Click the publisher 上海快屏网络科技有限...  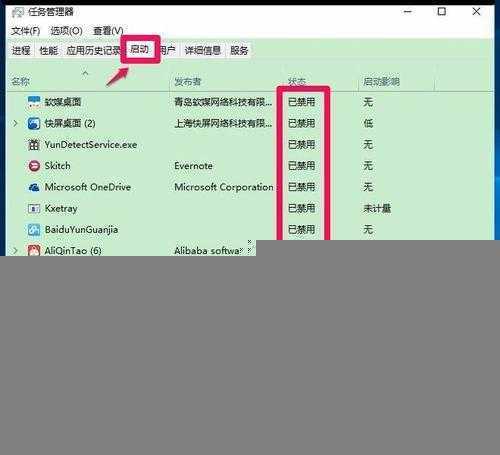223,123
